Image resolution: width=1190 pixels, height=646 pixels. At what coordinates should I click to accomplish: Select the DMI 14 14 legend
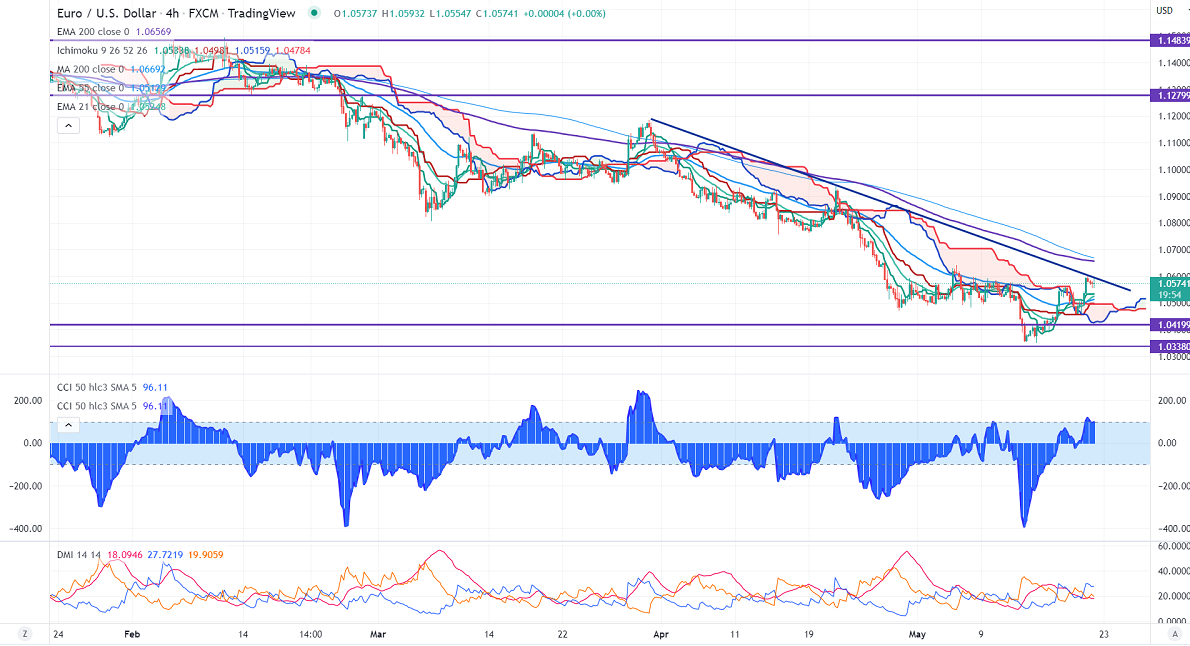(x=79, y=555)
